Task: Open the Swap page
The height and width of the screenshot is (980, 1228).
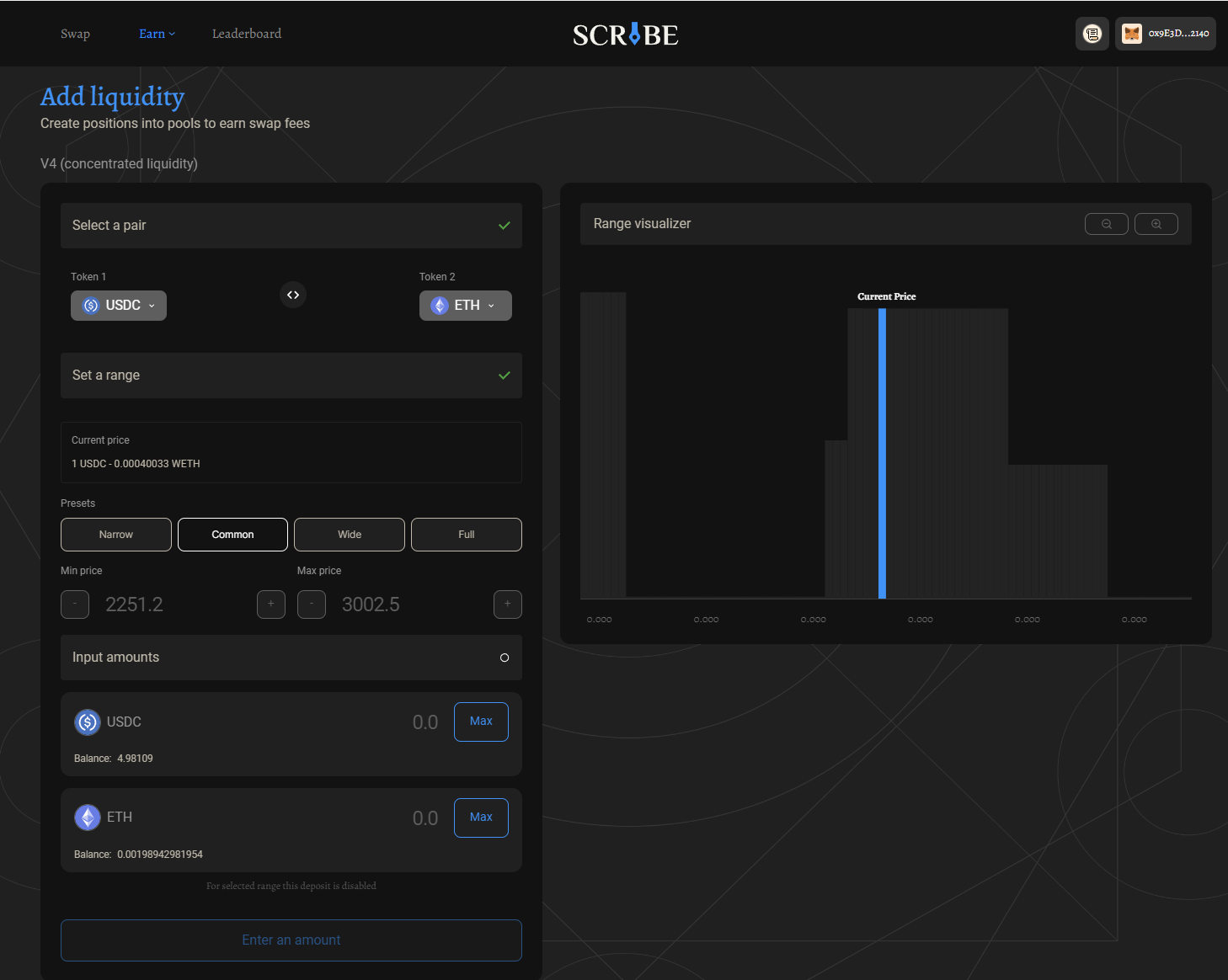Action: point(75,34)
